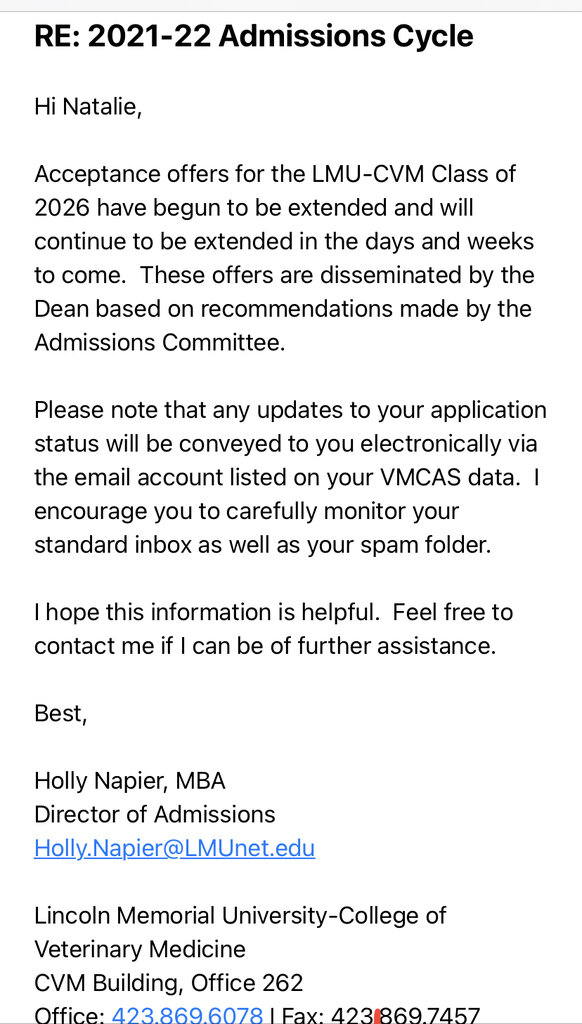Click the paragraph starting 'Please note that'
This screenshot has height=1024, width=582.
pos(290,477)
